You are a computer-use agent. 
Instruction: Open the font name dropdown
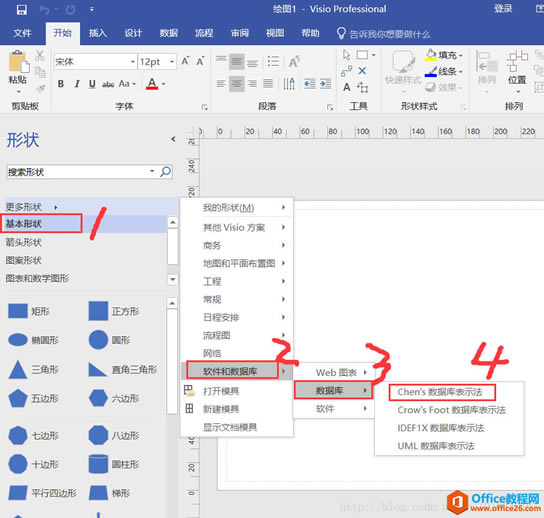pyautogui.click(x=133, y=62)
